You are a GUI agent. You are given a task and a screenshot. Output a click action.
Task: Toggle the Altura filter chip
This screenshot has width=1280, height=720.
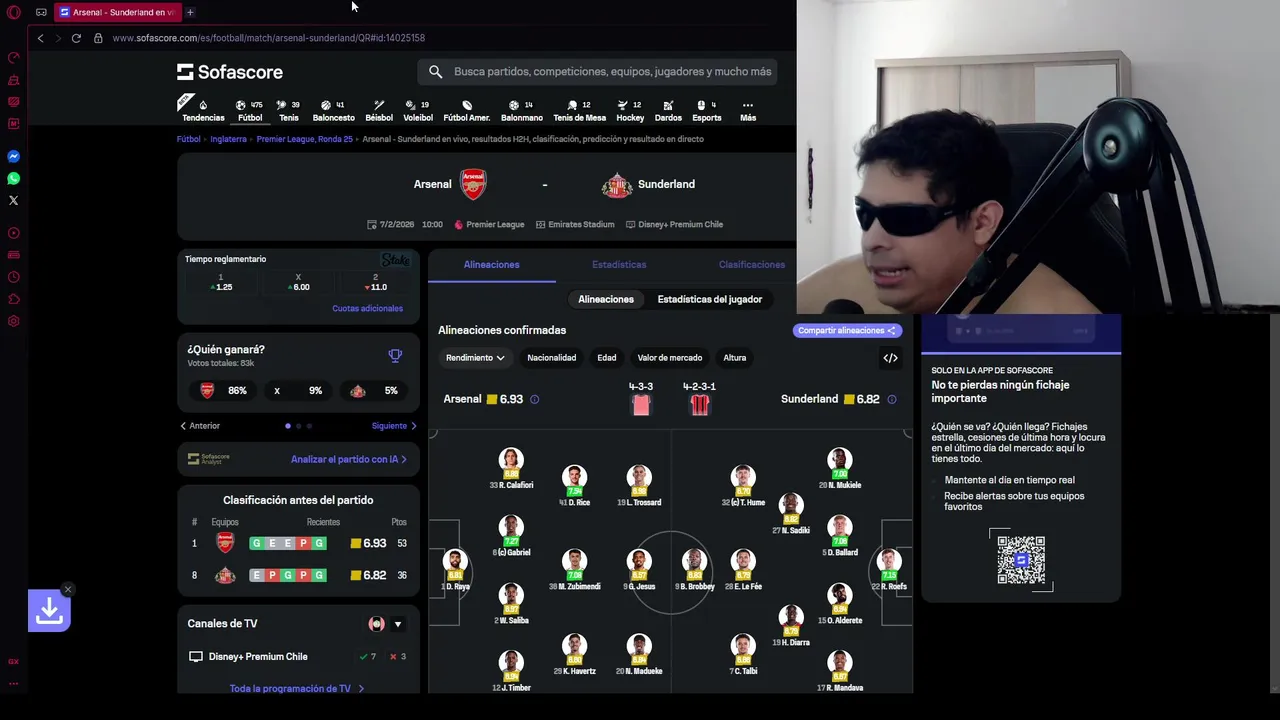click(x=735, y=358)
